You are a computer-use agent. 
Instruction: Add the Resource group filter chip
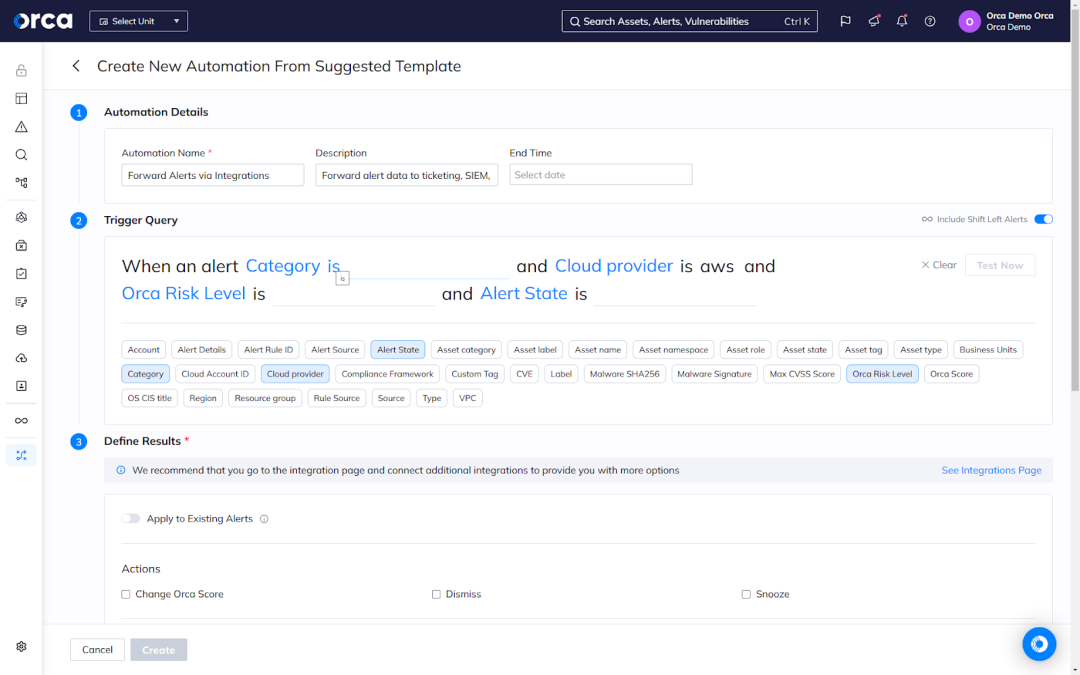[264, 398]
